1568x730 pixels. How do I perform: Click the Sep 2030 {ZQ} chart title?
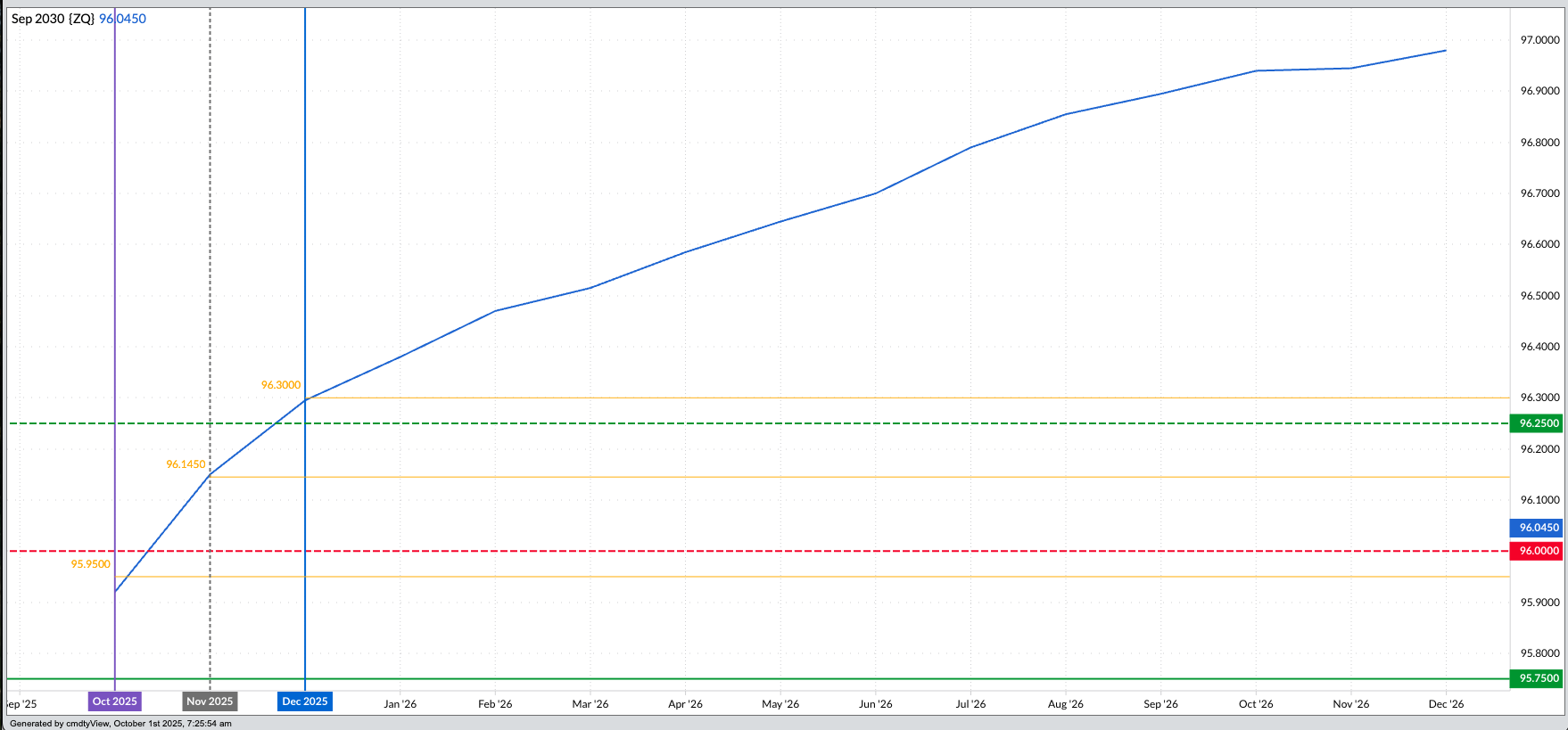tap(53, 19)
